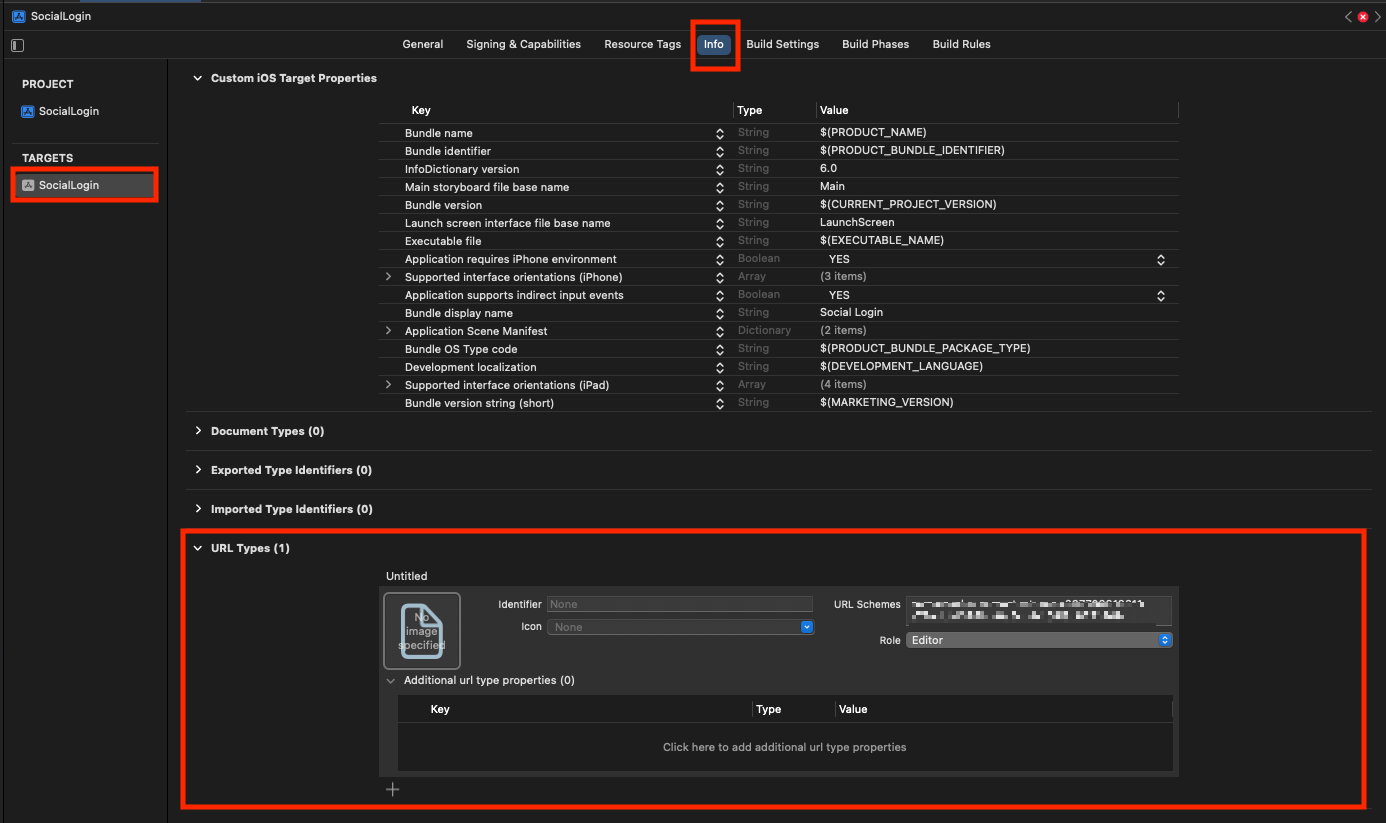Collapse Custom iOS Target Properties section
The image size is (1386, 823).
(197, 78)
